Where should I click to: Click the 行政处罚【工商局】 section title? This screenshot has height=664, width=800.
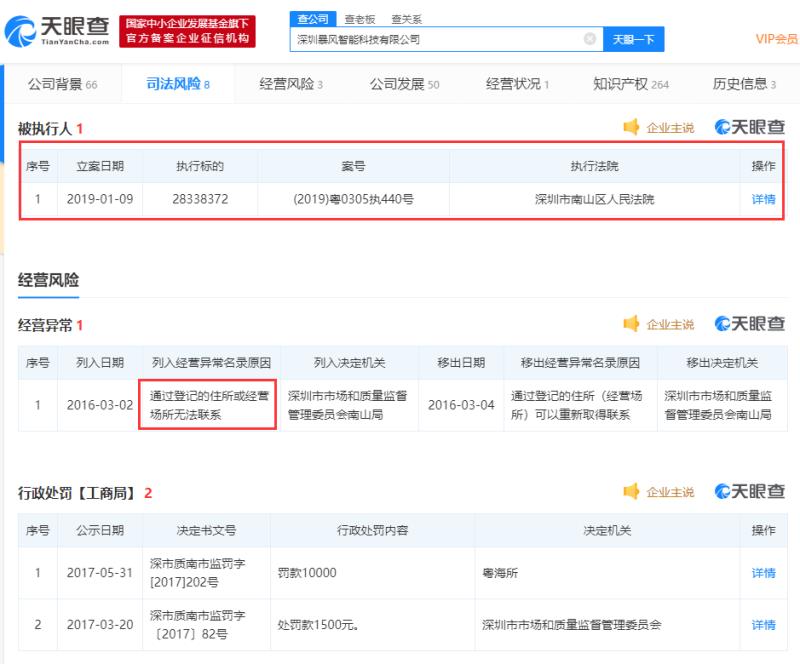(78, 493)
